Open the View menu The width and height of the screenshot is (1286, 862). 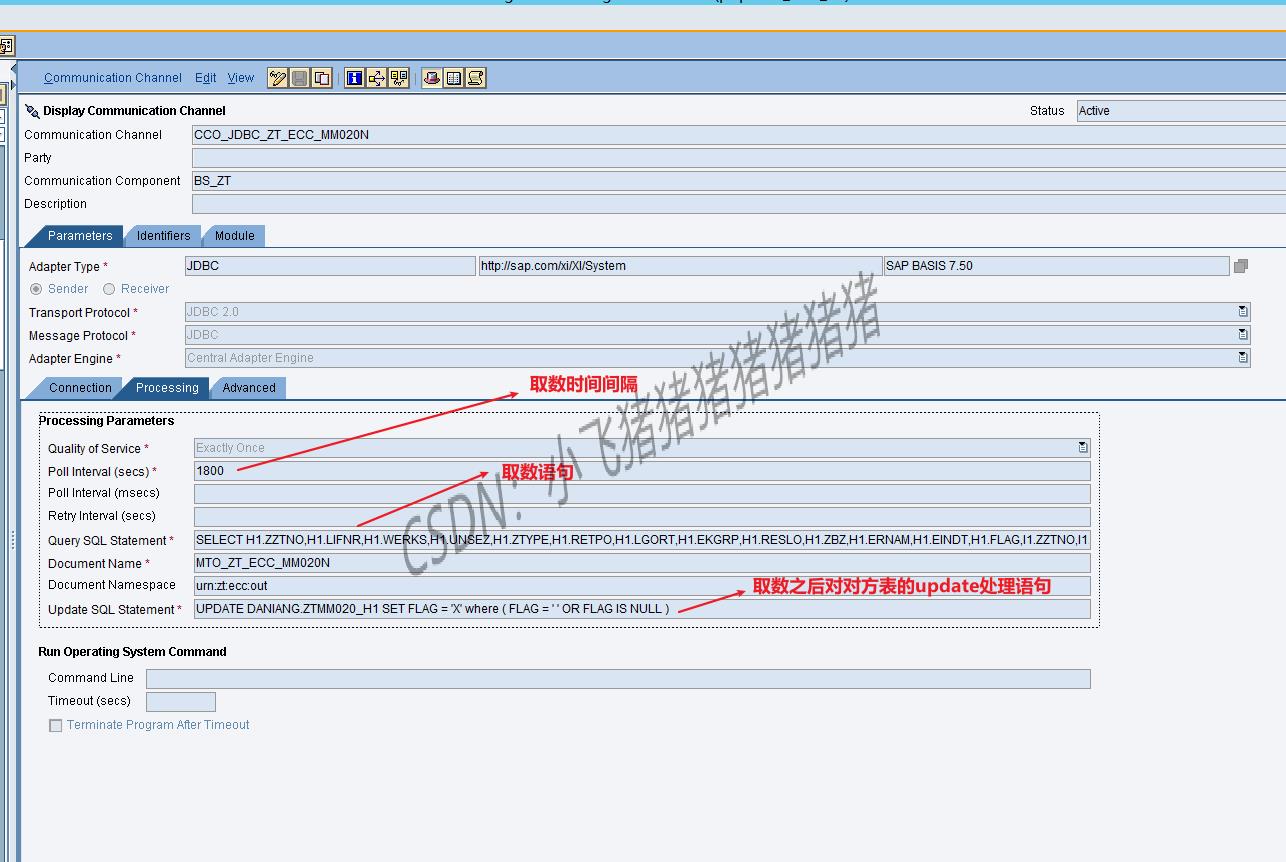point(241,78)
